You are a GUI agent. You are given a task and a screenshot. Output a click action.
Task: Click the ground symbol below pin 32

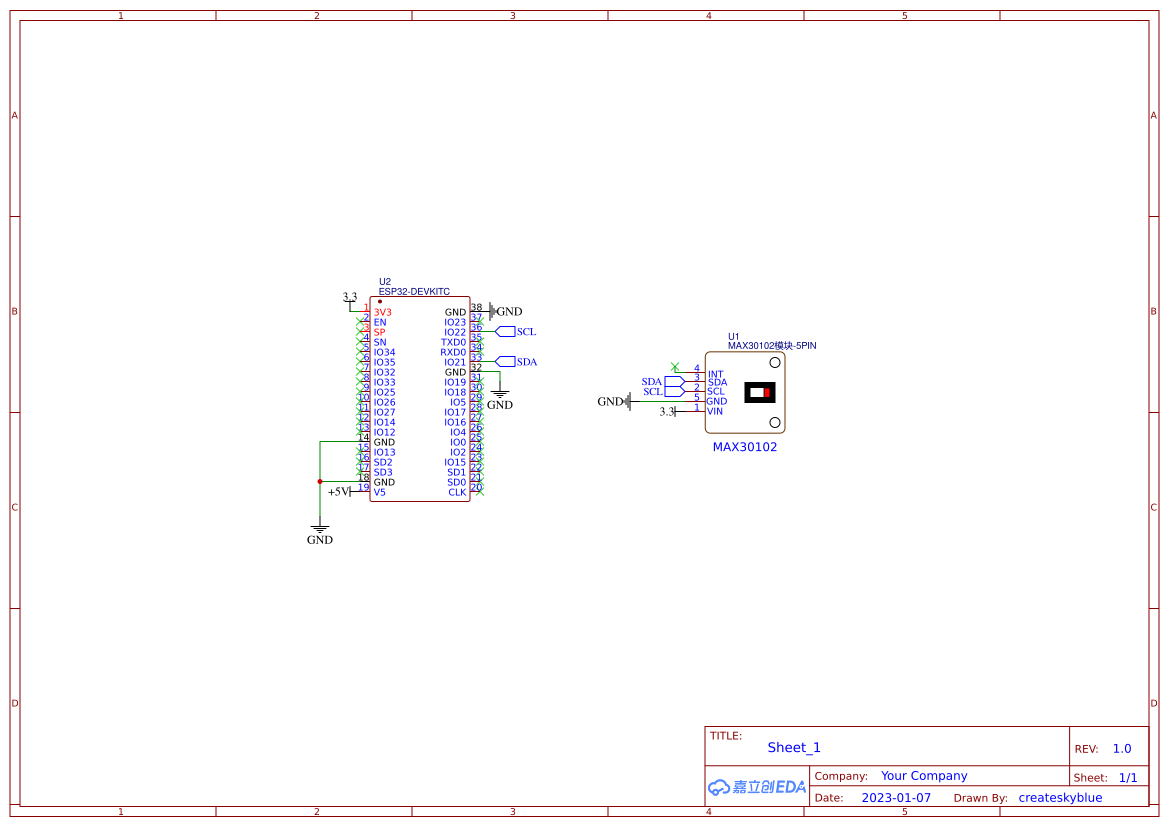[500, 398]
